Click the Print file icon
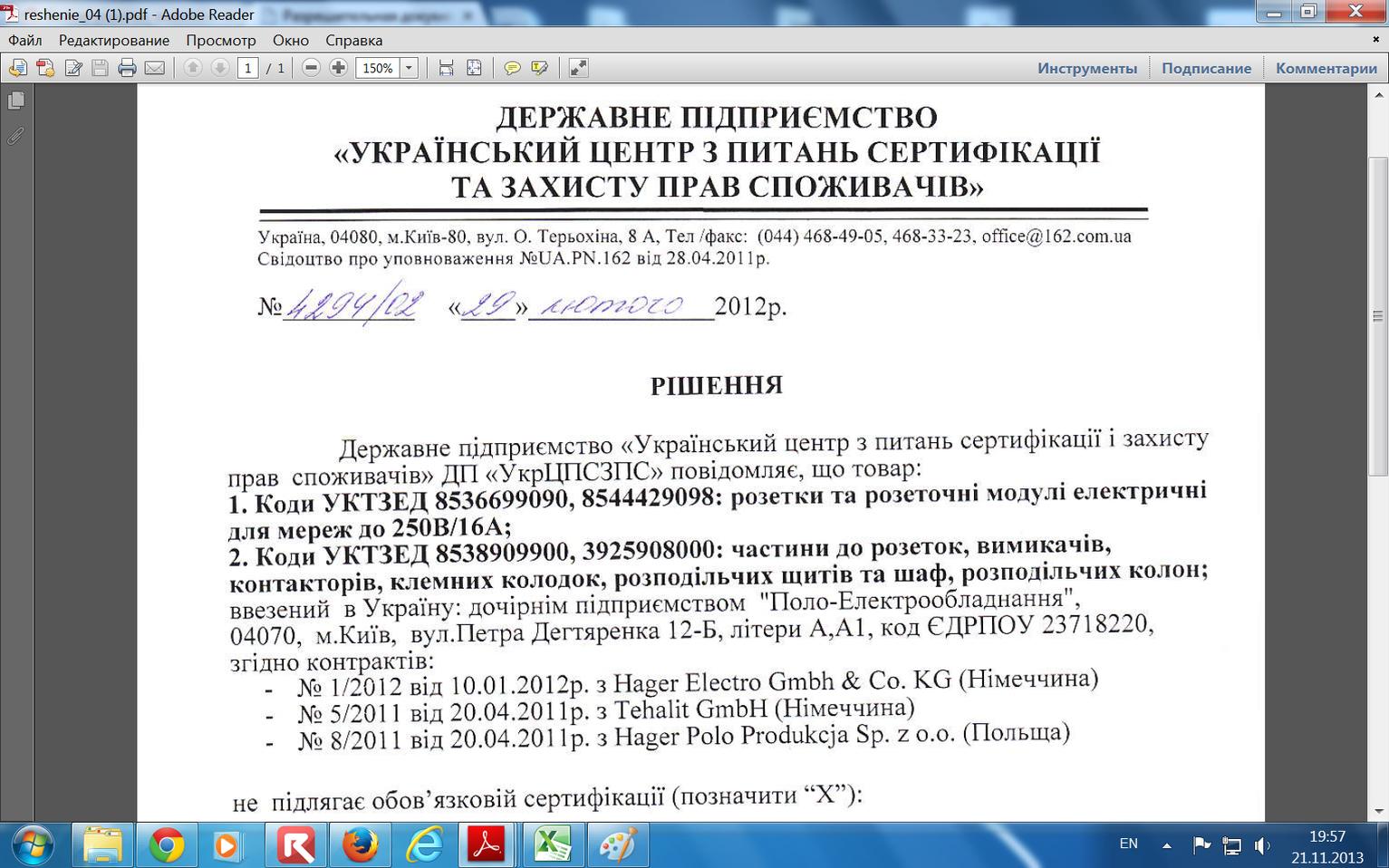This screenshot has width=1389, height=868. tap(127, 68)
